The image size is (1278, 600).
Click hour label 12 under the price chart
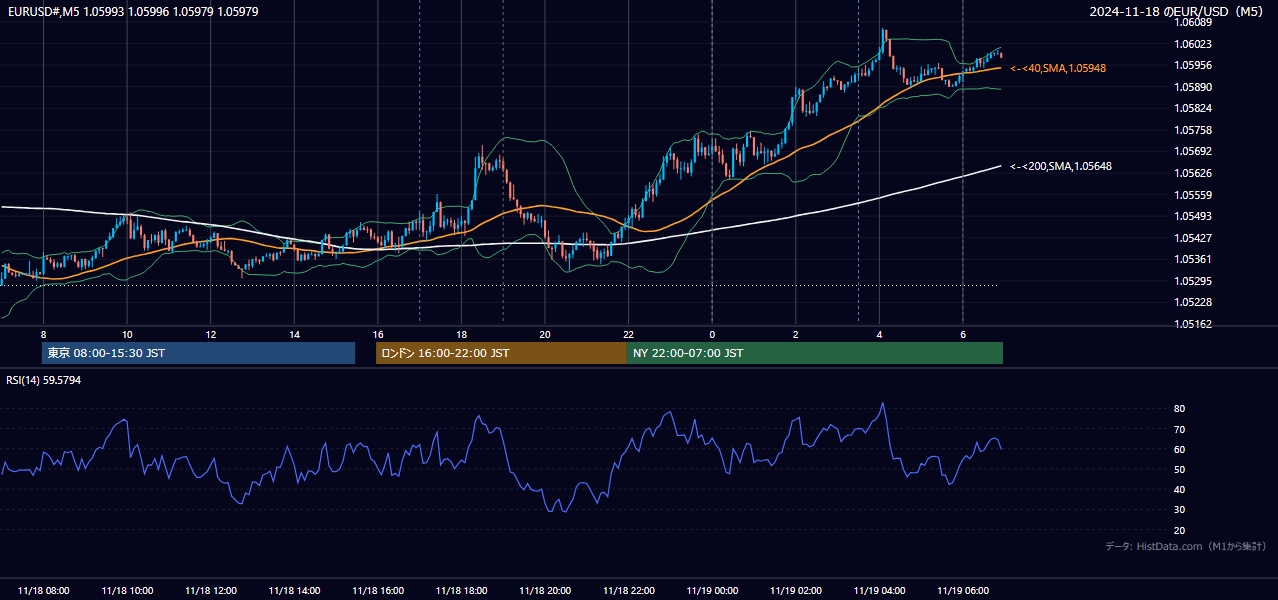coord(211,334)
